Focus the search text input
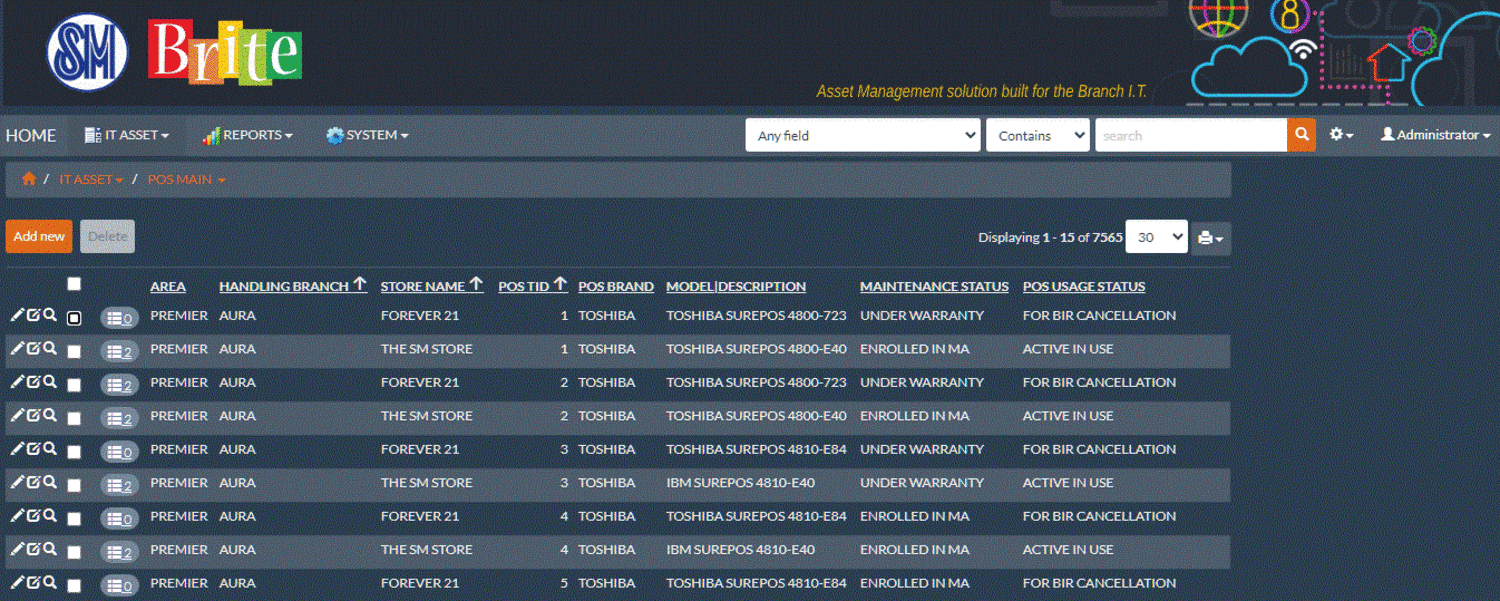Image resolution: width=1500 pixels, height=601 pixels. coord(1191,135)
